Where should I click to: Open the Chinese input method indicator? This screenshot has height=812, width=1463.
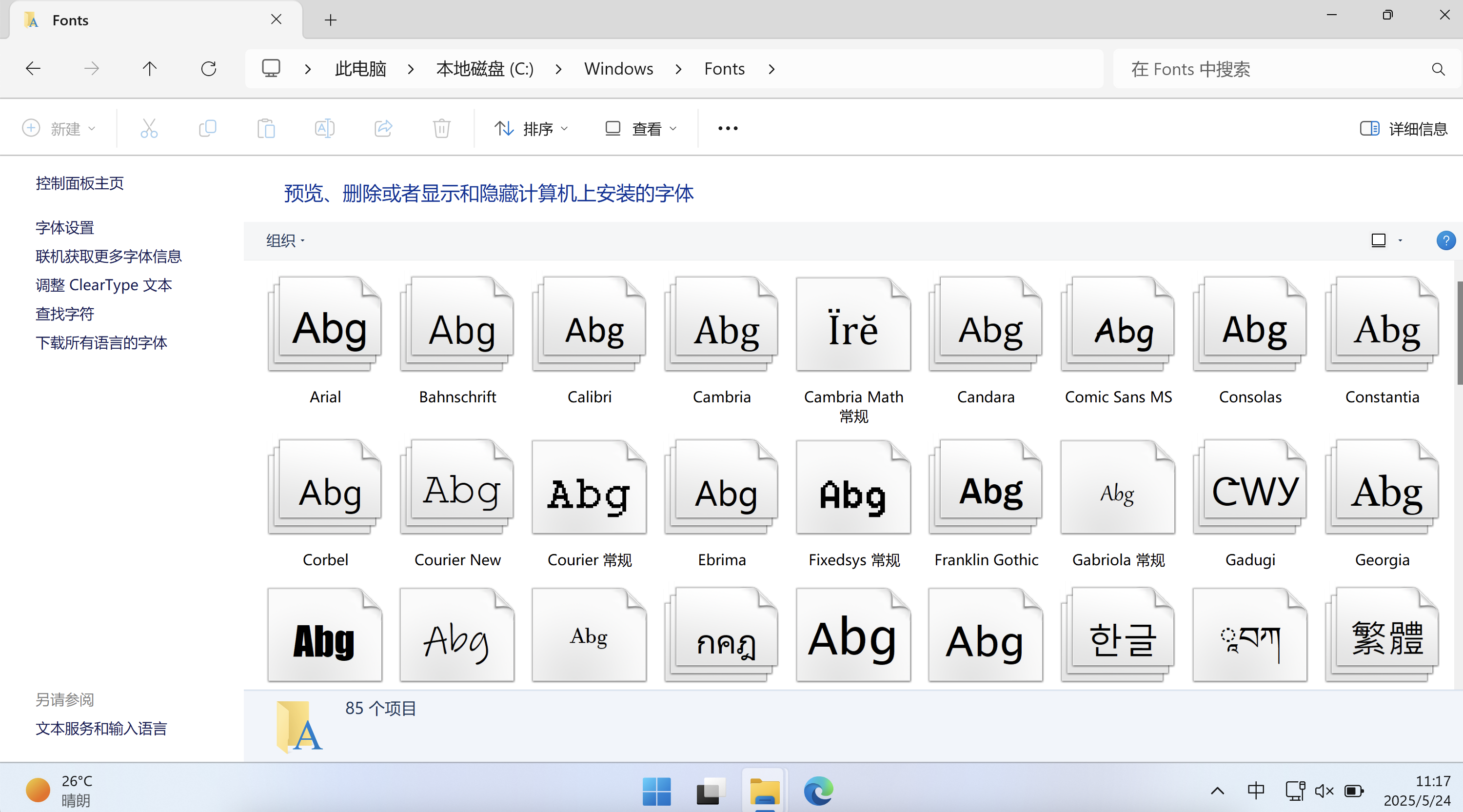point(1256,791)
